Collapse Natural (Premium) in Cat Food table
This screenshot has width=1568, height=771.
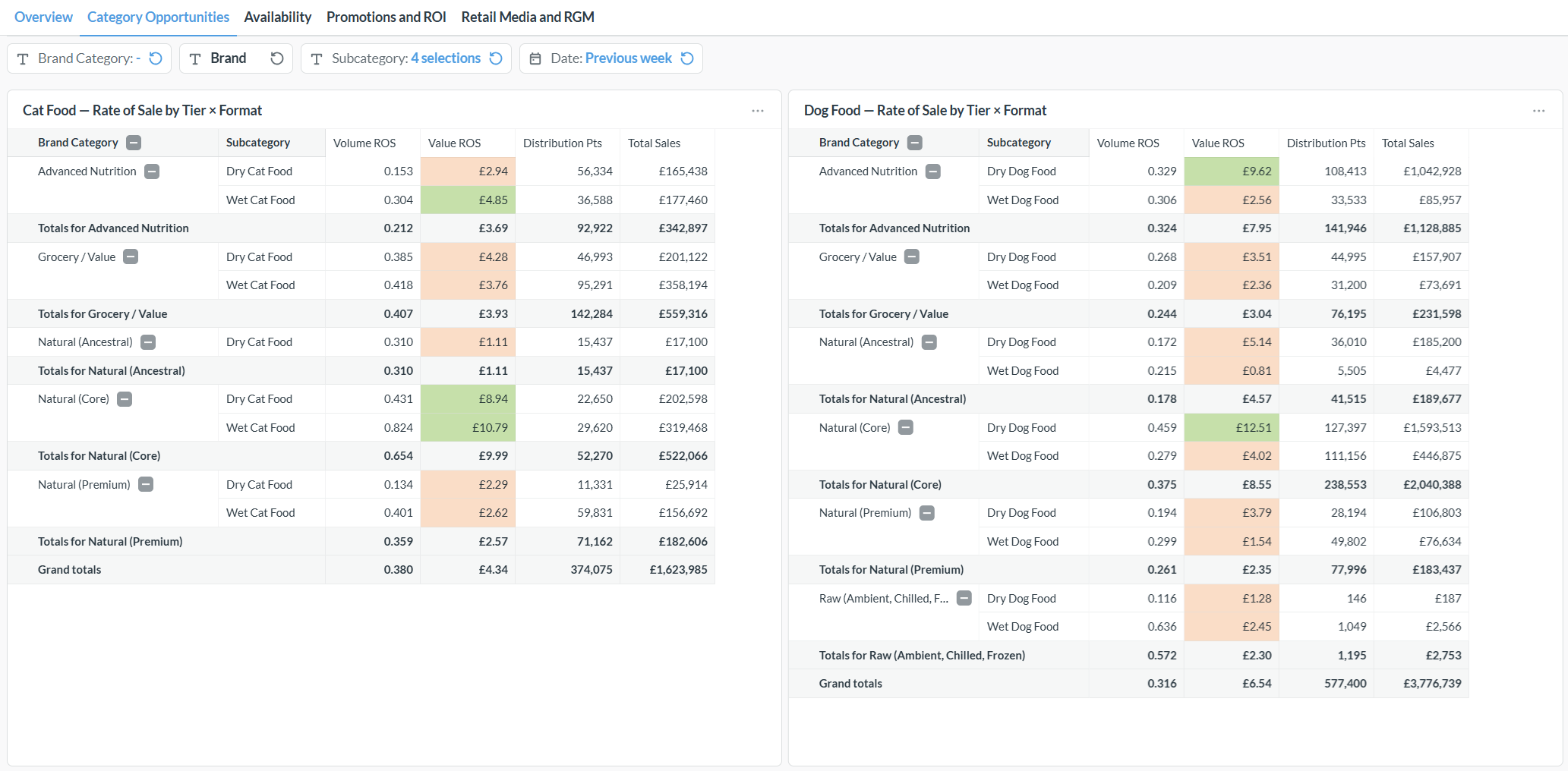click(146, 484)
